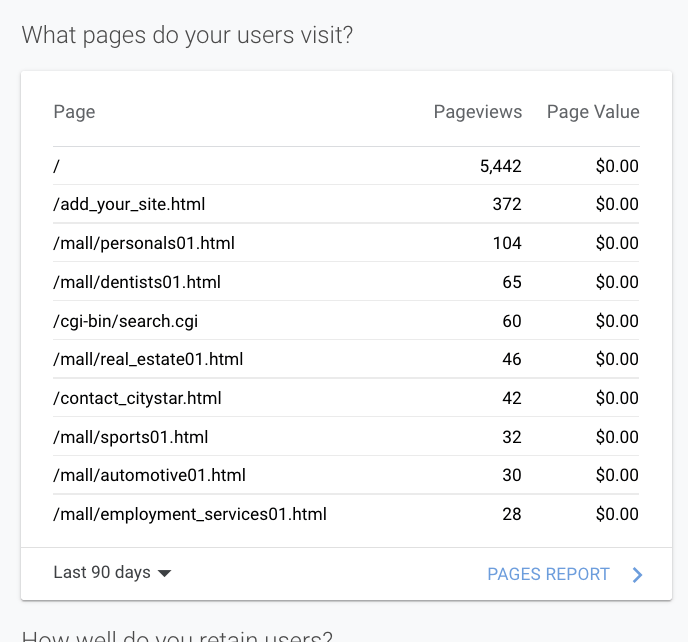
Task: Open the /mall/dentists01.html page entry
Action: click(137, 282)
